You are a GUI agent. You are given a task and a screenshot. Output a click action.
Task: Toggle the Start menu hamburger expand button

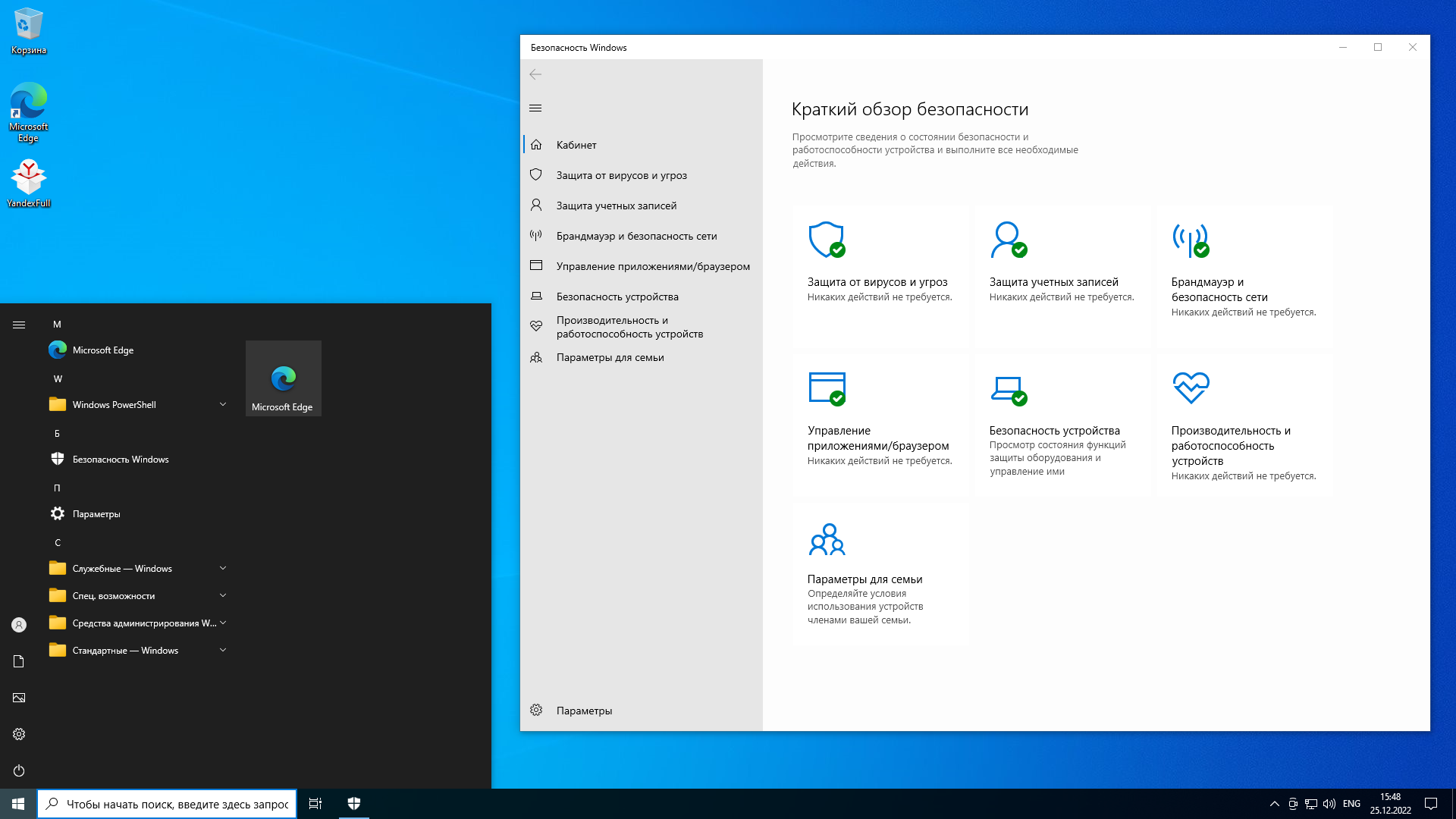19,325
